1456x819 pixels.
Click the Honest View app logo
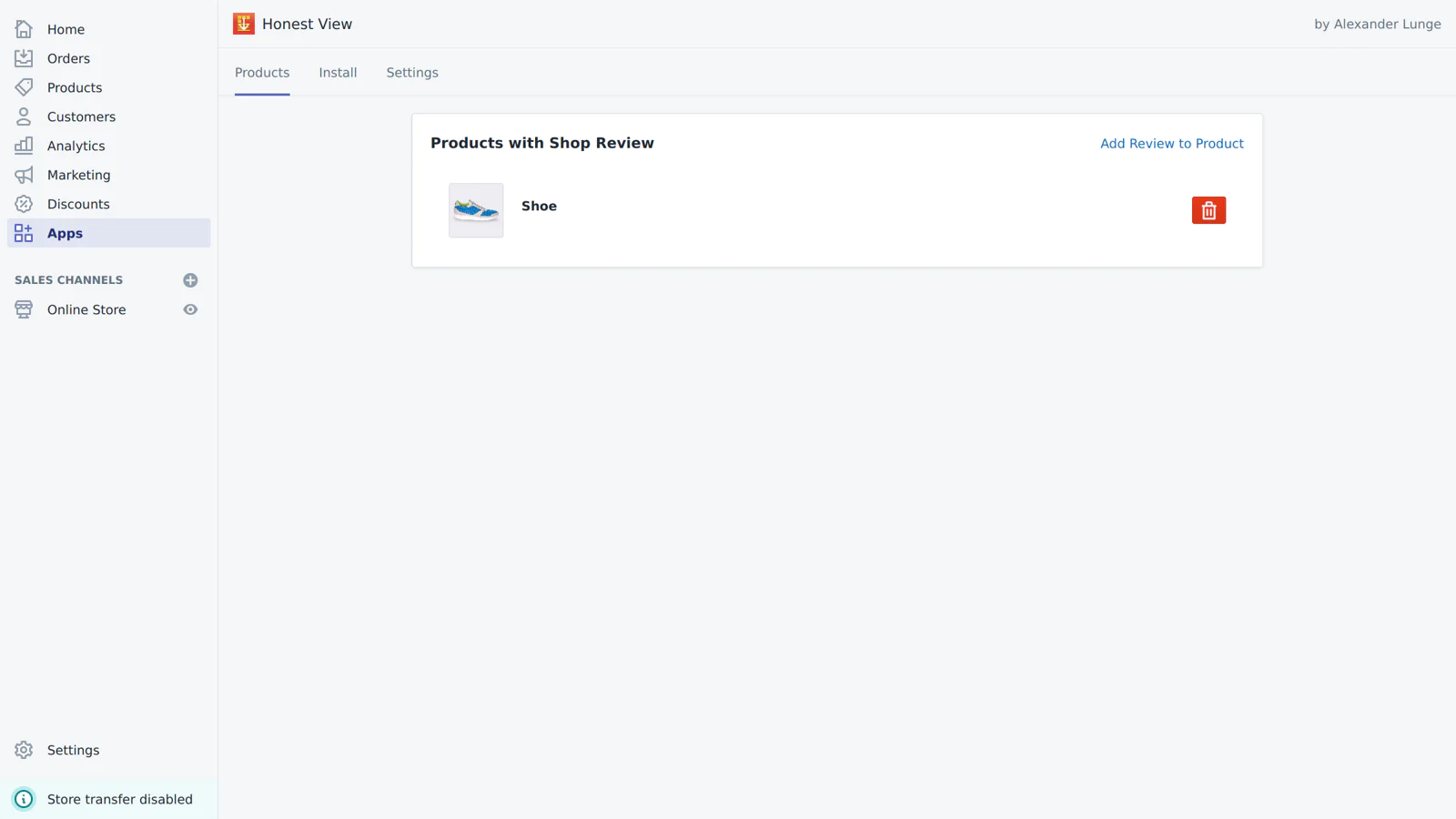click(244, 24)
